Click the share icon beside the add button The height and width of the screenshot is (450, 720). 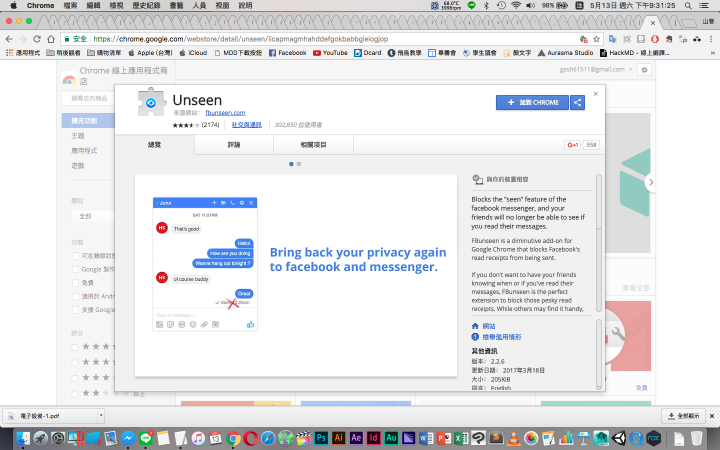(578, 102)
